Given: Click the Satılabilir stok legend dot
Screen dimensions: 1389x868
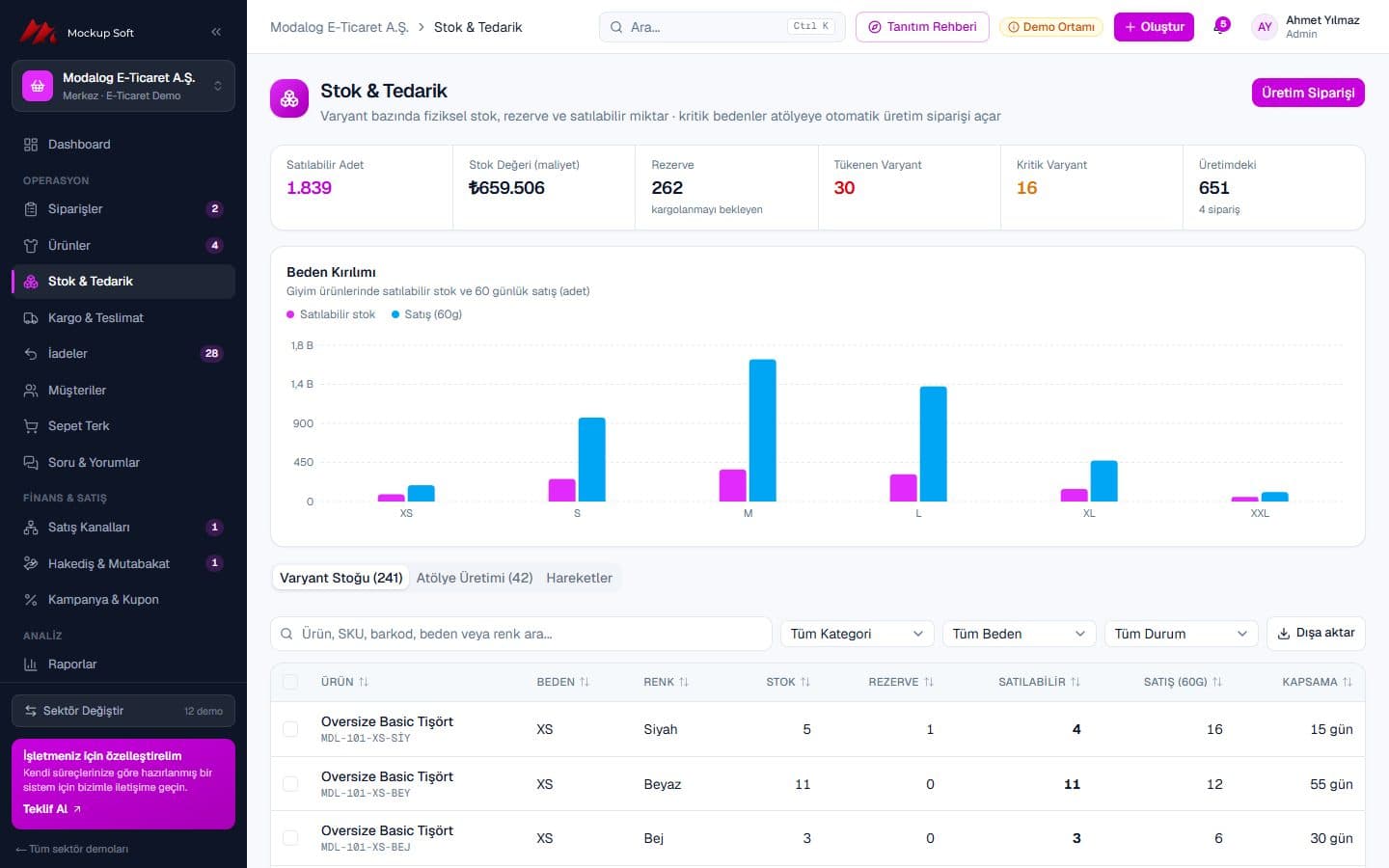Looking at the screenshot, I should point(290,314).
